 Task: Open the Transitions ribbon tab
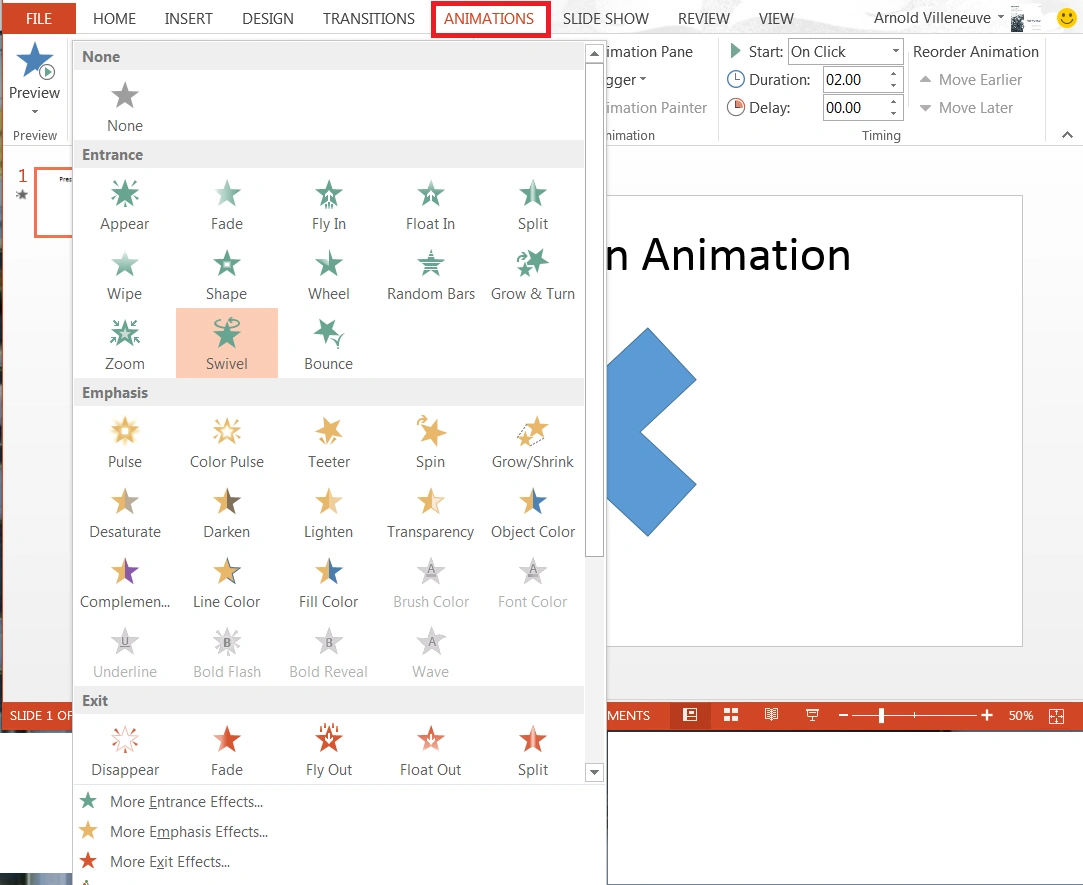368,19
